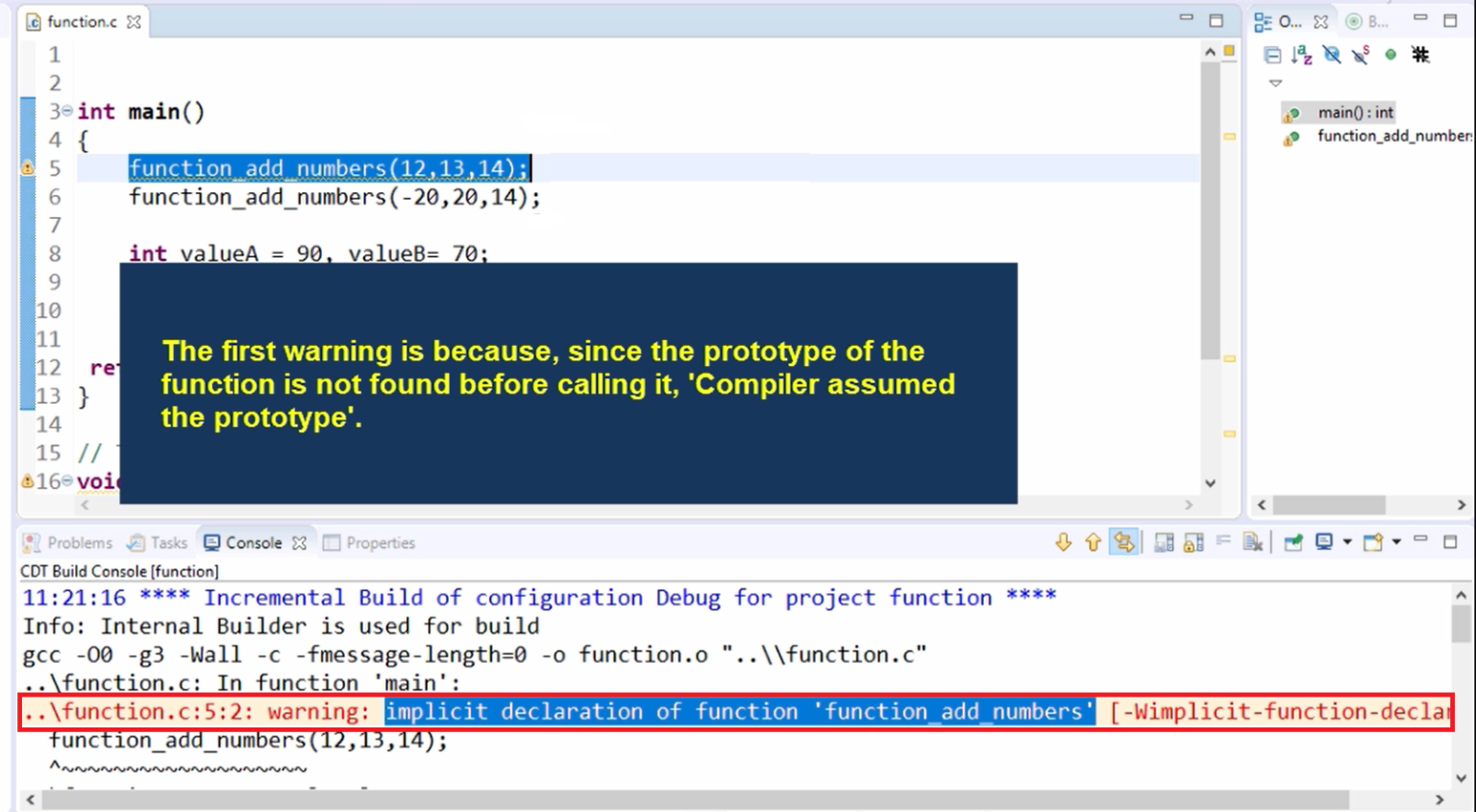Click 'int main()' declaration on line 3
Viewport: 1476px width, 812px height.
click(141, 111)
